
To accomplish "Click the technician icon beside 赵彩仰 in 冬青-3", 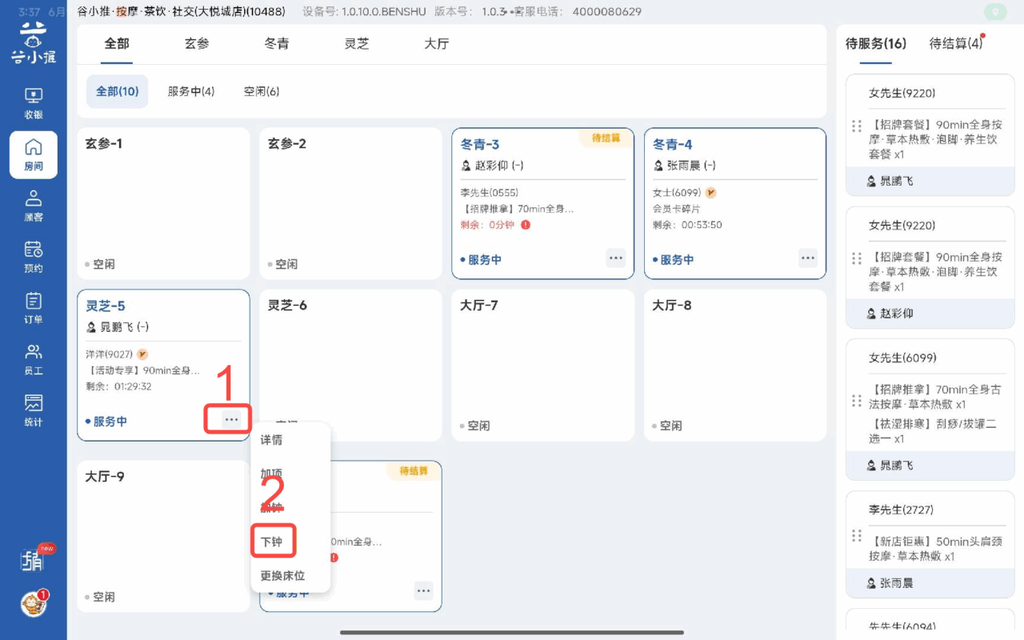I will tap(466, 166).
